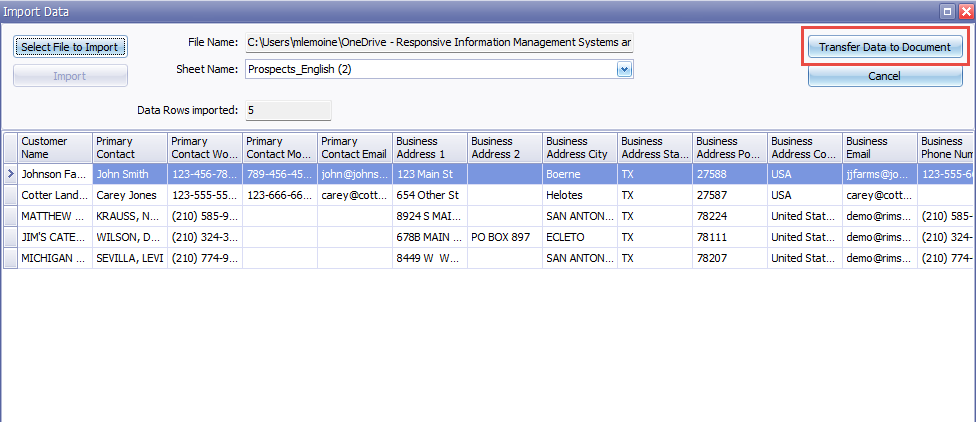Image resolution: width=976 pixels, height=422 pixels.
Task: Open the Sheet Name dropdown arrow
Action: tap(624, 69)
